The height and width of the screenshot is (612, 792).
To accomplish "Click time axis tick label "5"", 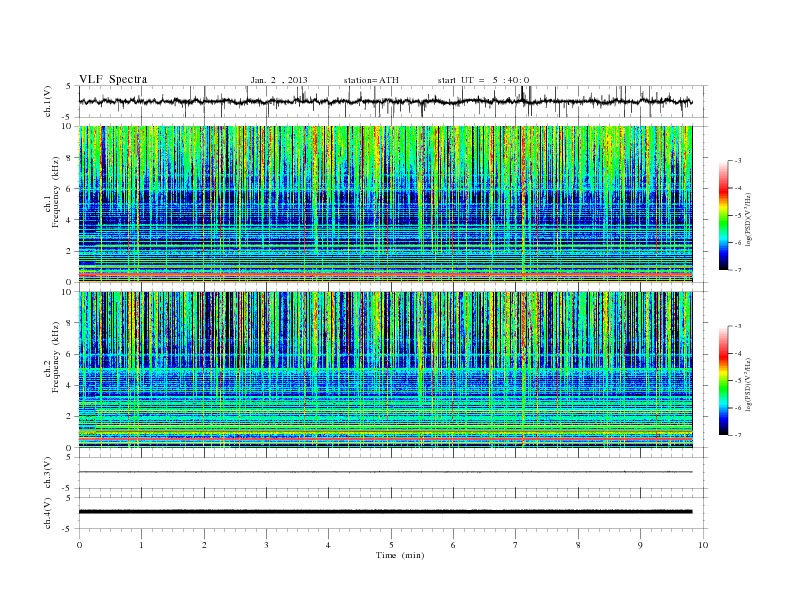I will pos(391,545).
